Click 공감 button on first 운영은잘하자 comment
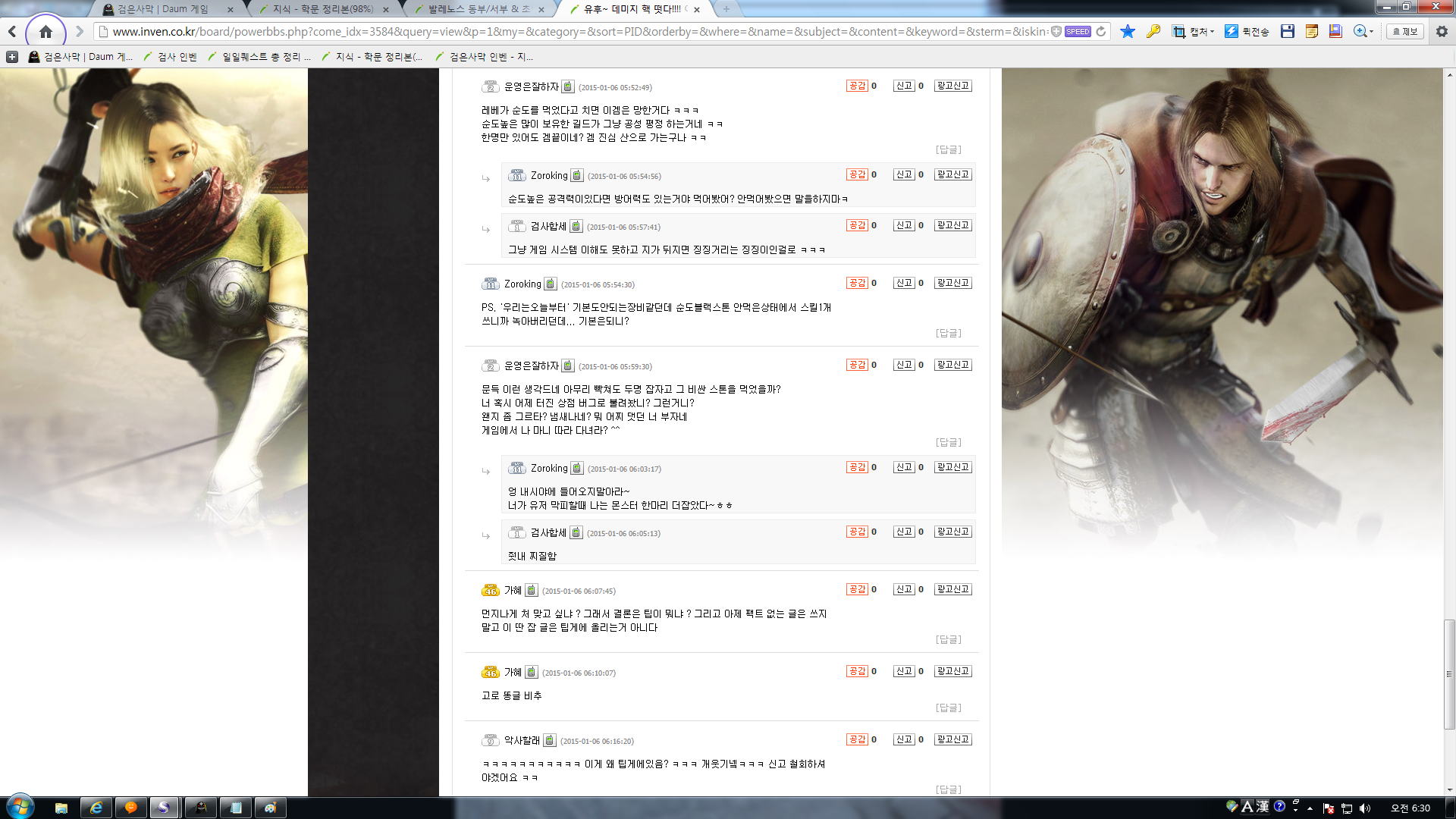The image size is (1456, 819). [x=857, y=86]
